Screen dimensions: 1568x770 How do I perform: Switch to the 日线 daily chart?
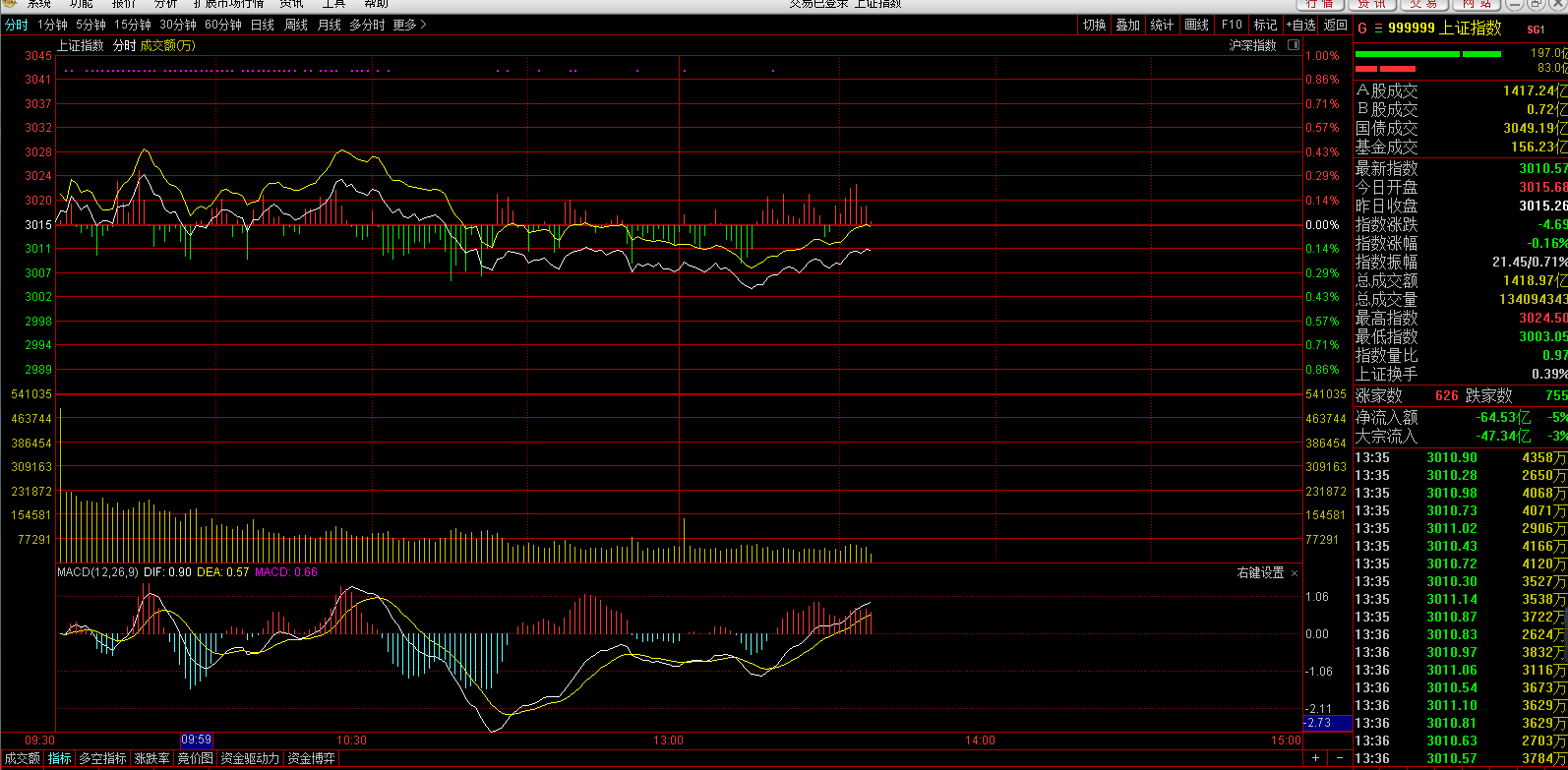[263, 26]
